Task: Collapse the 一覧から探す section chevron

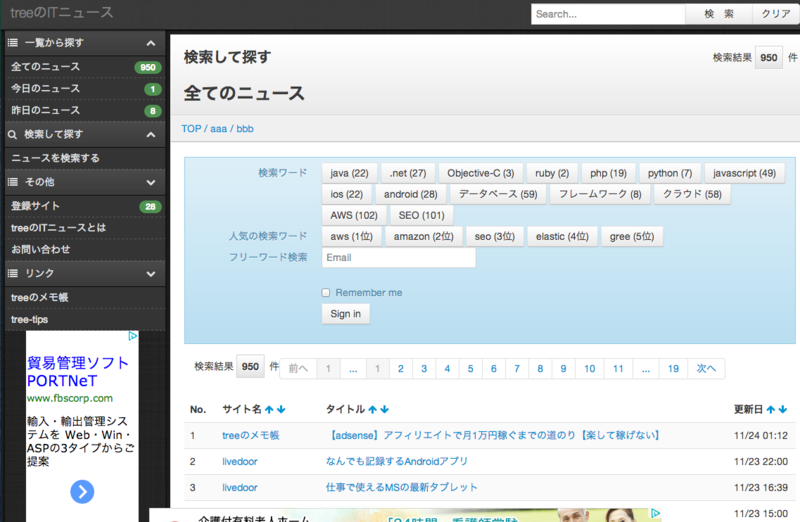Action: [x=151, y=43]
